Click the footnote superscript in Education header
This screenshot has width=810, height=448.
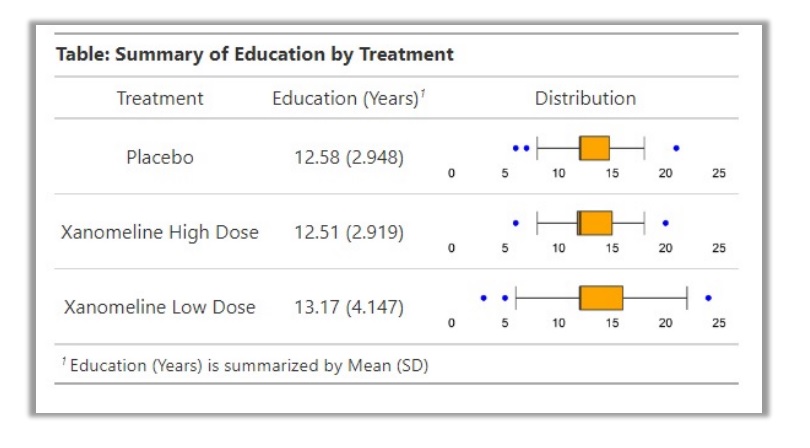coord(423,92)
